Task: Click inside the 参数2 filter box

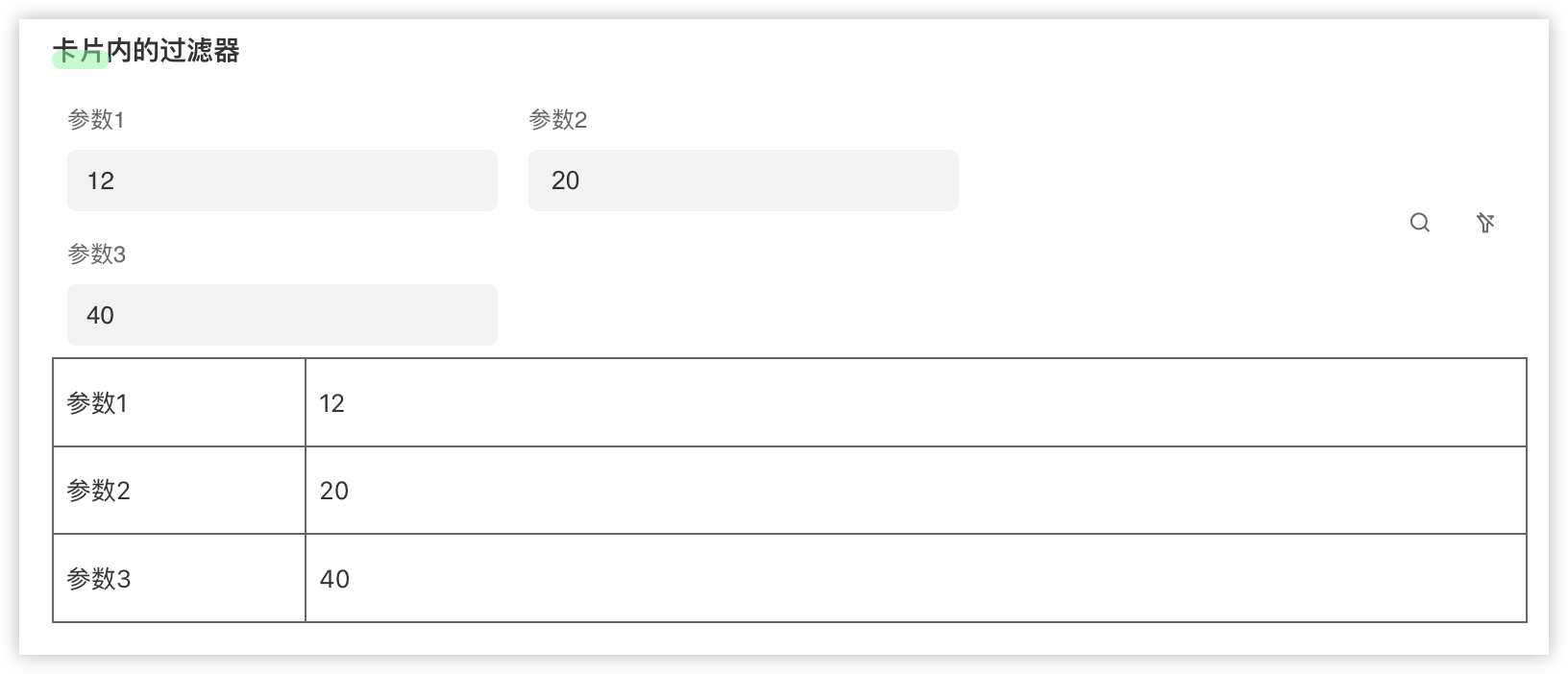Action: pos(743,181)
